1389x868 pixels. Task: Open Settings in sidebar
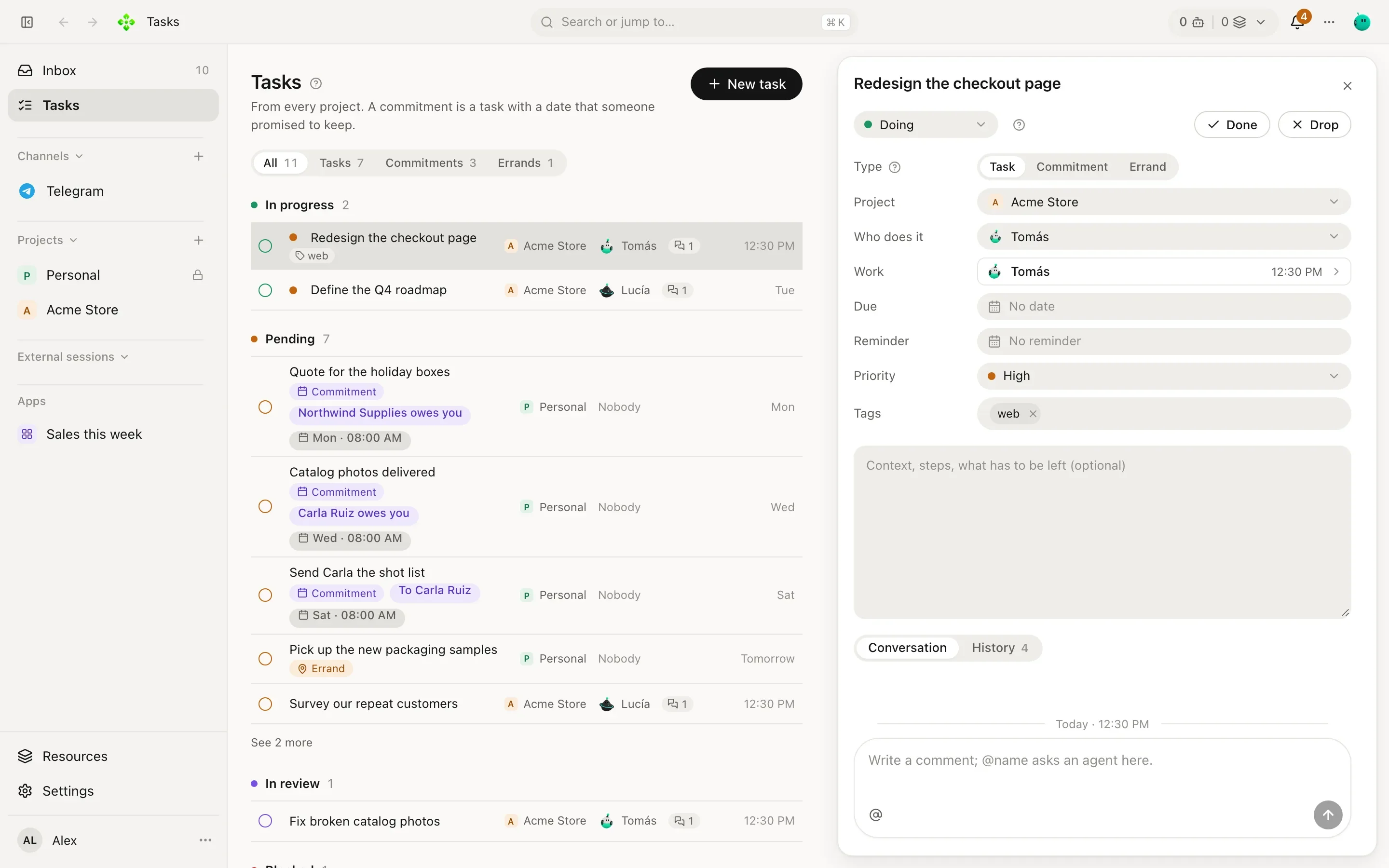click(113, 790)
